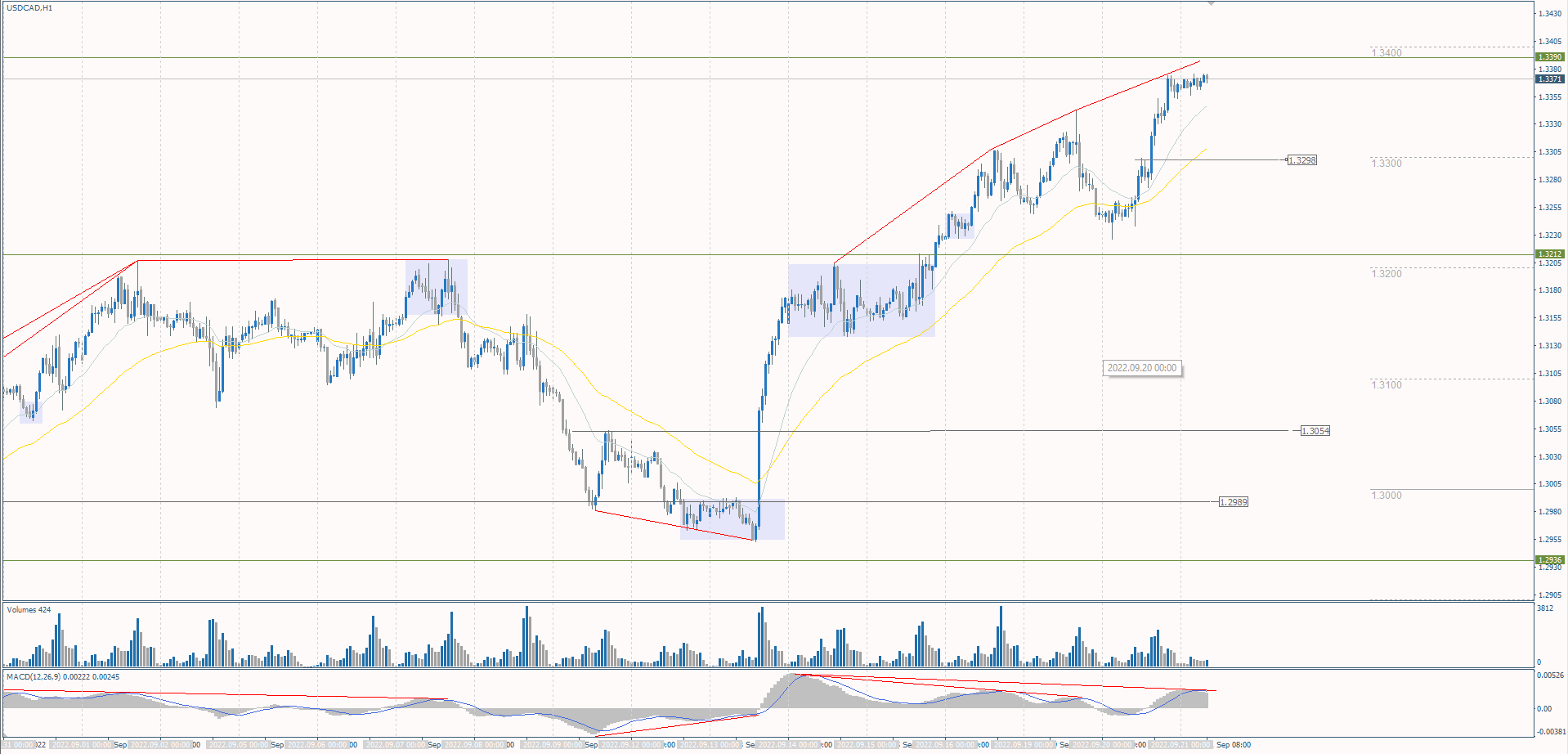Select the 1.3054 horizontal level price tag

[x=1315, y=431]
